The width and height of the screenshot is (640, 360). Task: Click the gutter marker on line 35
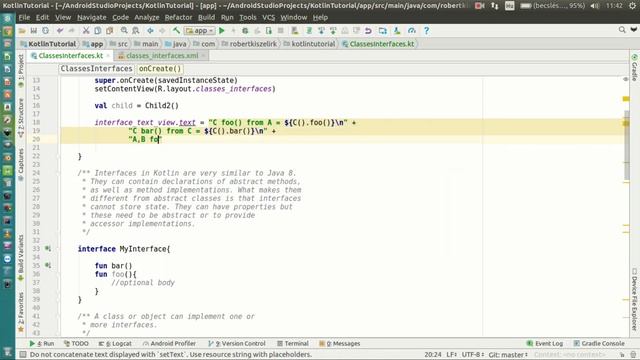pos(48,265)
